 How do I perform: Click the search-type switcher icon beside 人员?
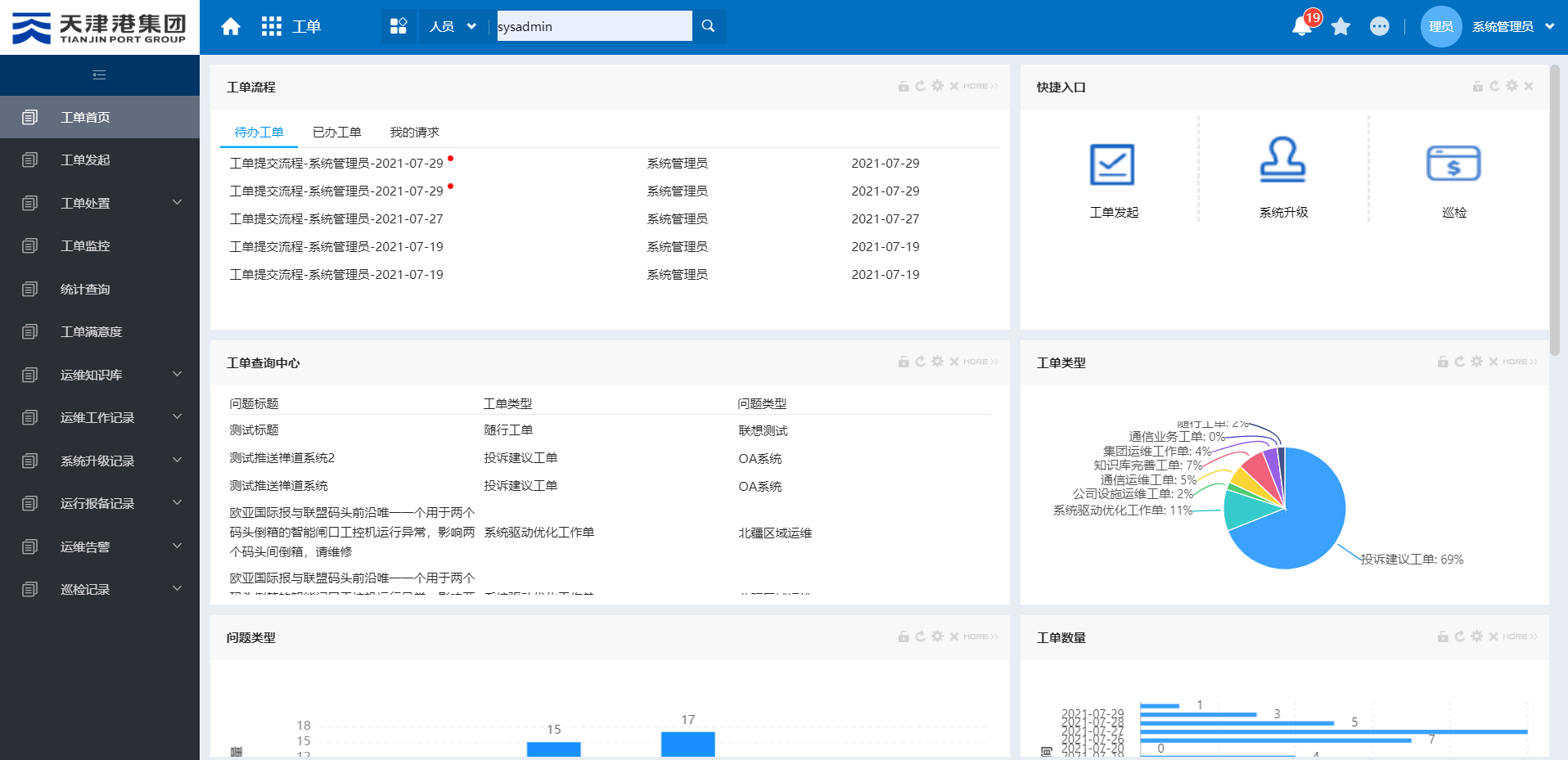[399, 26]
